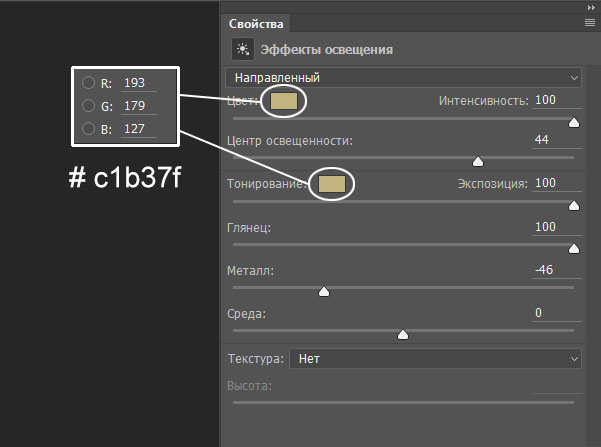The image size is (601, 447).
Task: Click the Экспозиция value field
Action: point(556,183)
